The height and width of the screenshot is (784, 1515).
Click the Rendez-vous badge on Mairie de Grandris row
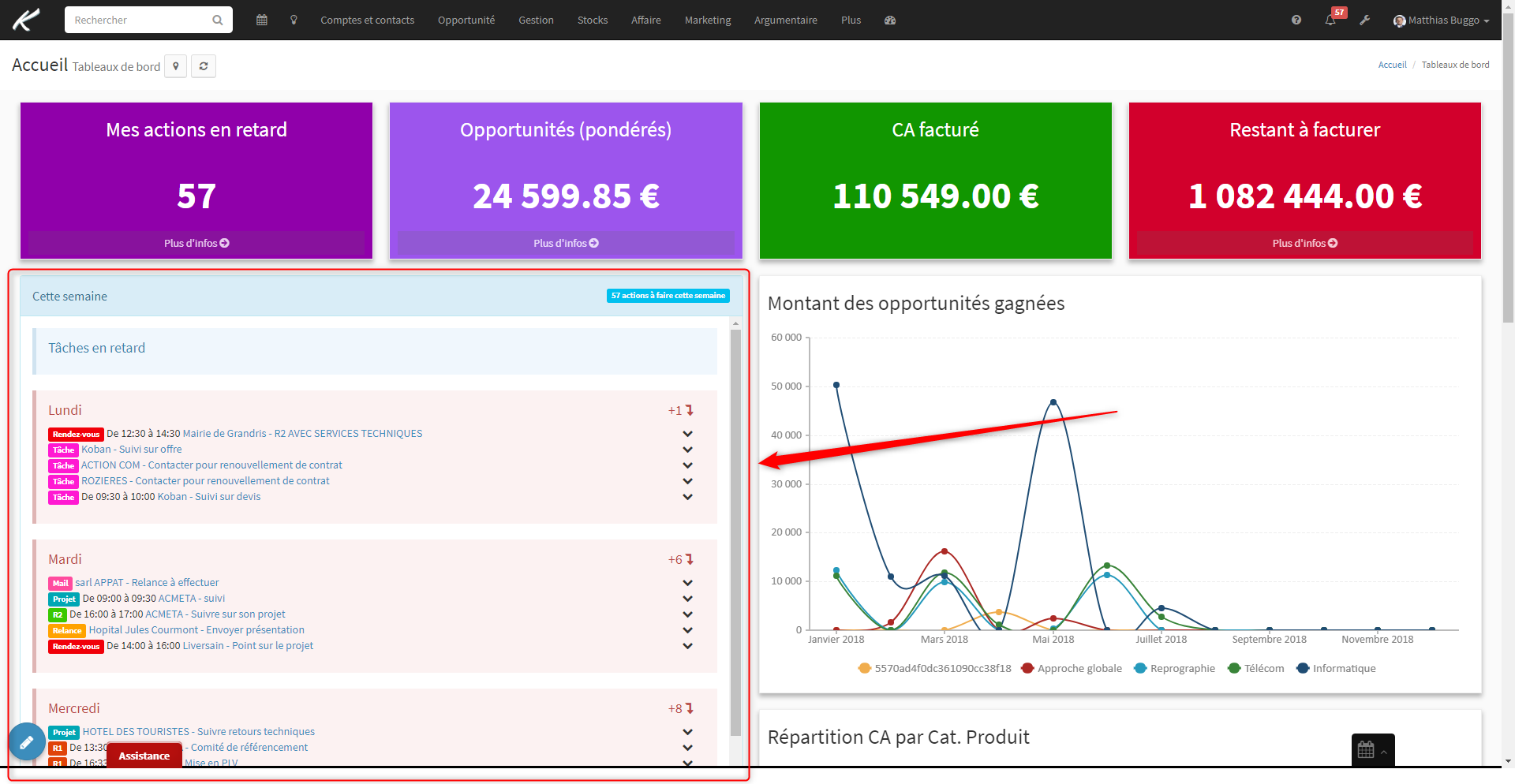76,434
